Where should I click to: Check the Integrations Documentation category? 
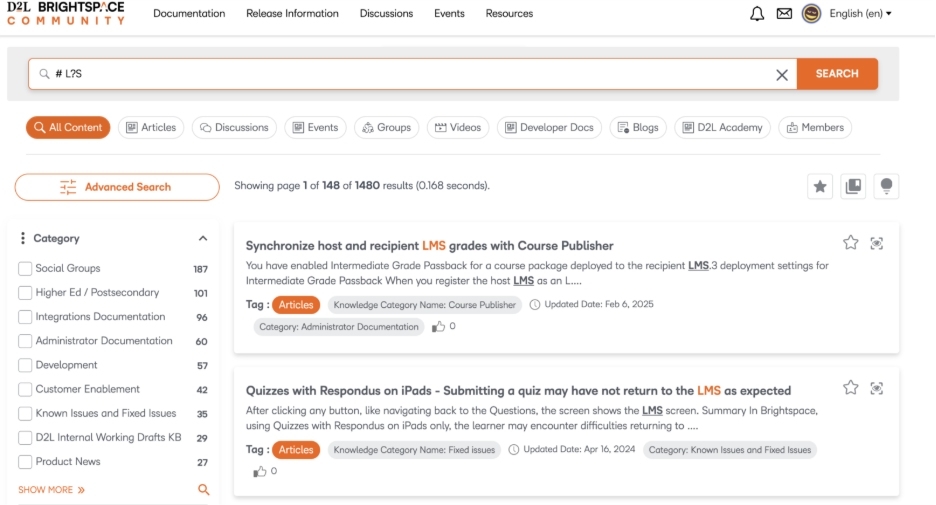pyautogui.click(x=25, y=317)
